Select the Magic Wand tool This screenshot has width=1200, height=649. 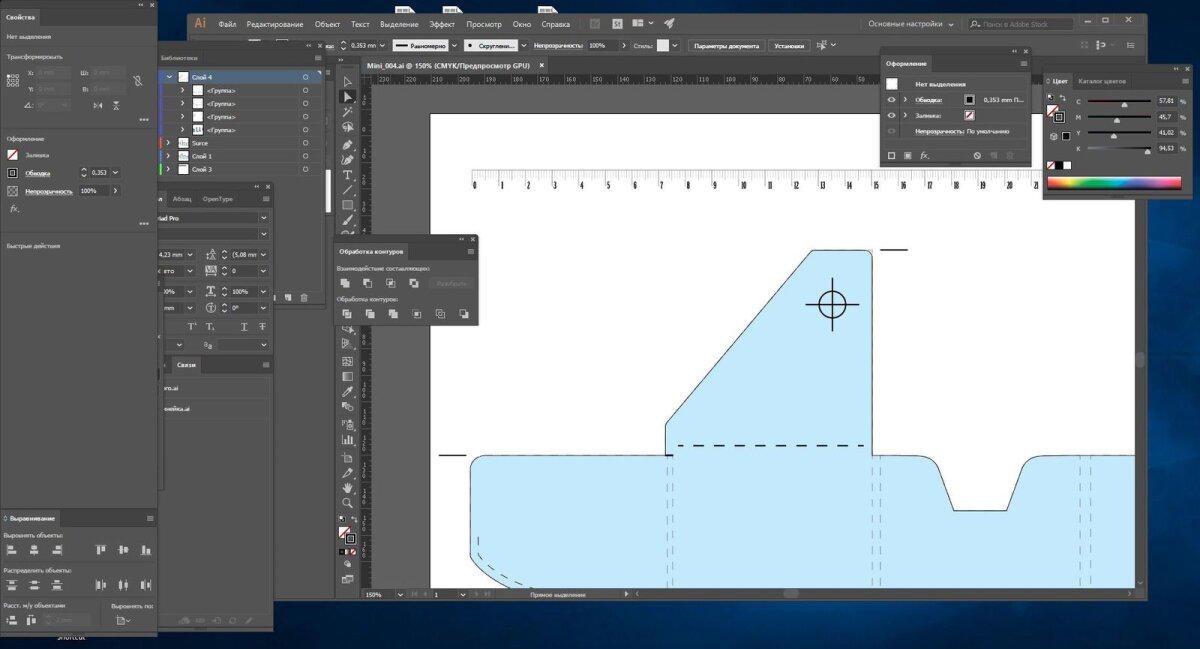347,112
